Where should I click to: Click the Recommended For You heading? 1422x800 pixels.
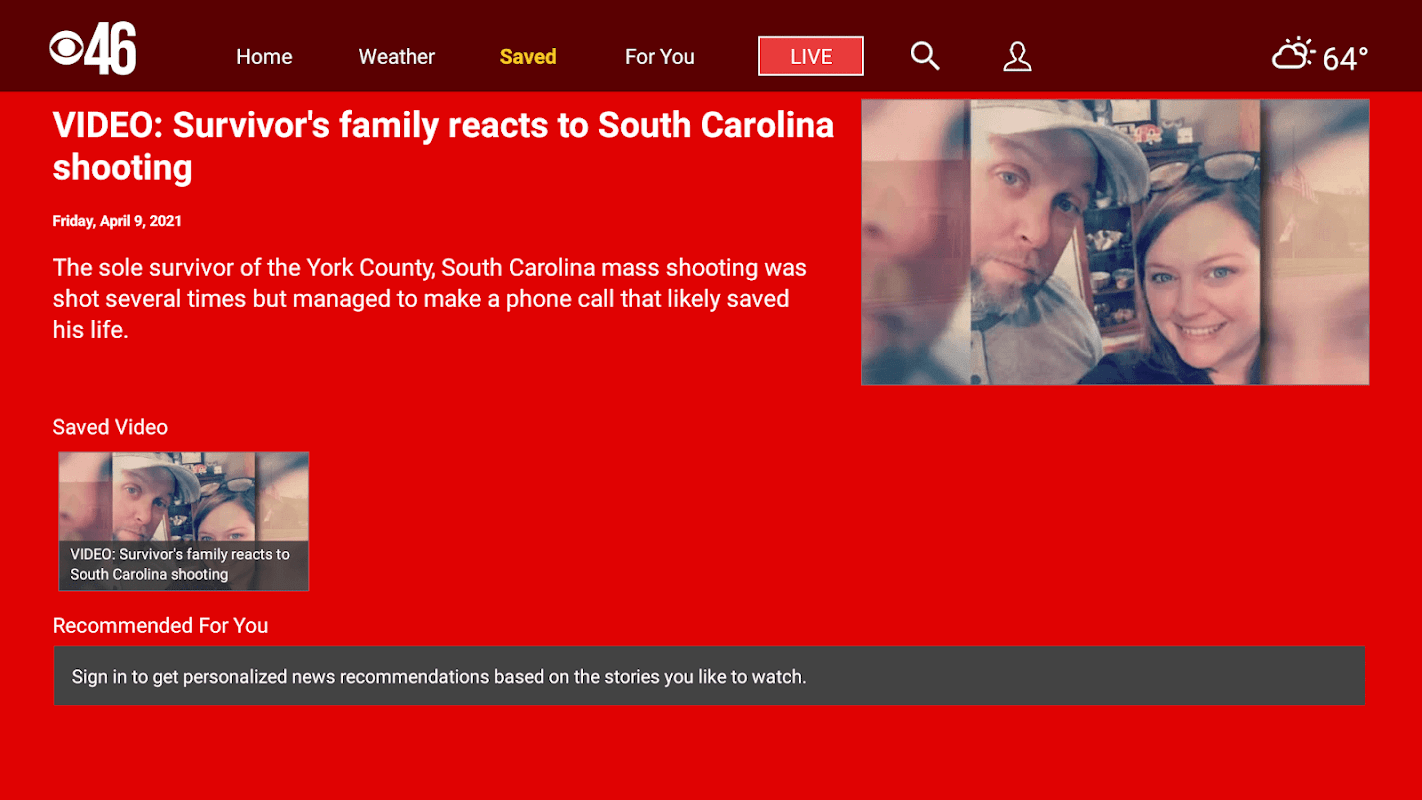point(160,626)
